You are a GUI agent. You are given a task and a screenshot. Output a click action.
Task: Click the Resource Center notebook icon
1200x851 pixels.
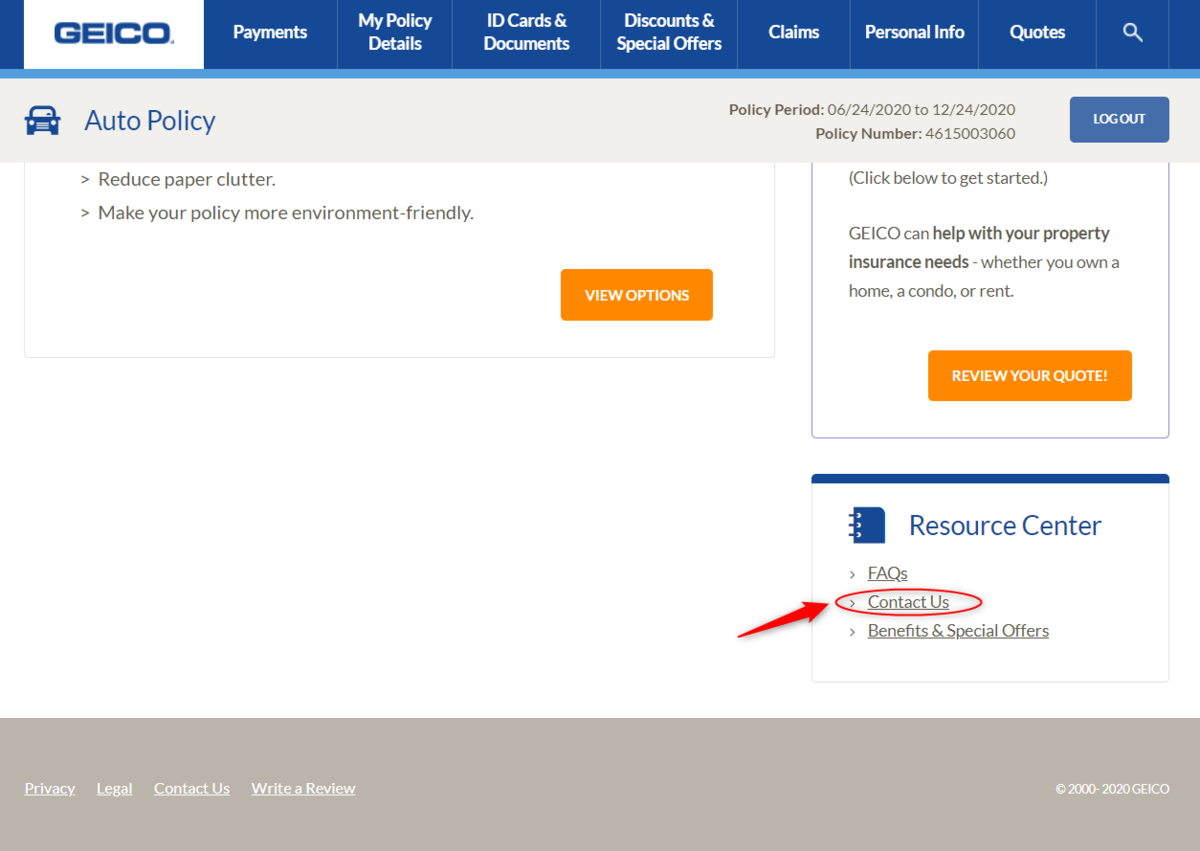pos(867,525)
